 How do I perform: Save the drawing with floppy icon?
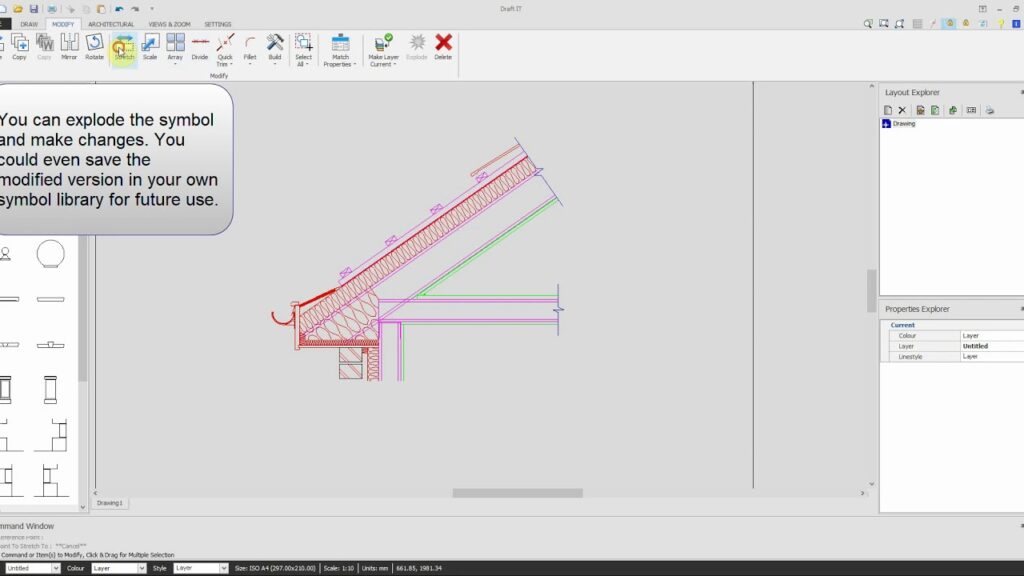point(34,9)
